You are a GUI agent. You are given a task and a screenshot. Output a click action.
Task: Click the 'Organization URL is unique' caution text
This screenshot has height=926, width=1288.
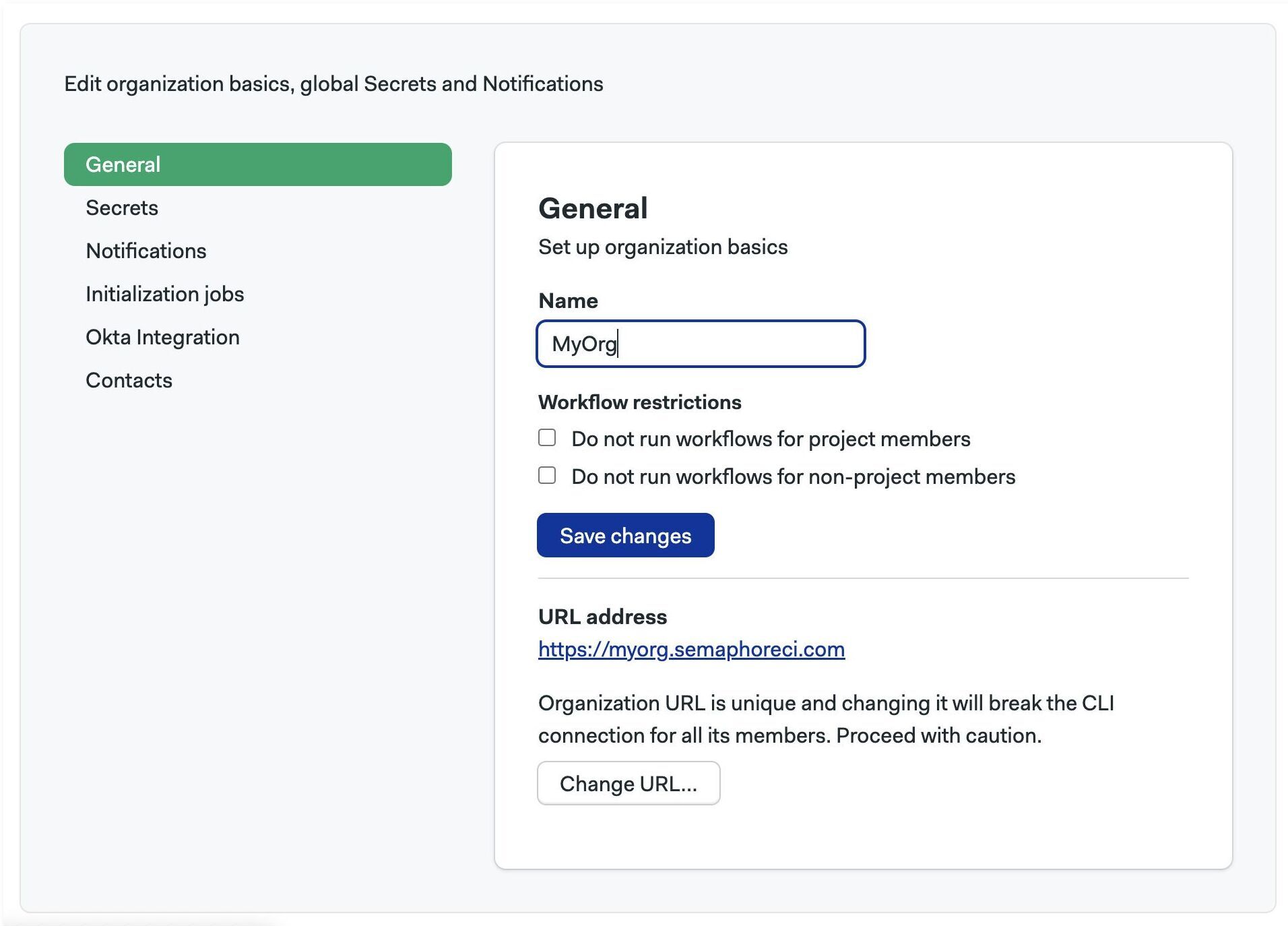click(x=826, y=719)
